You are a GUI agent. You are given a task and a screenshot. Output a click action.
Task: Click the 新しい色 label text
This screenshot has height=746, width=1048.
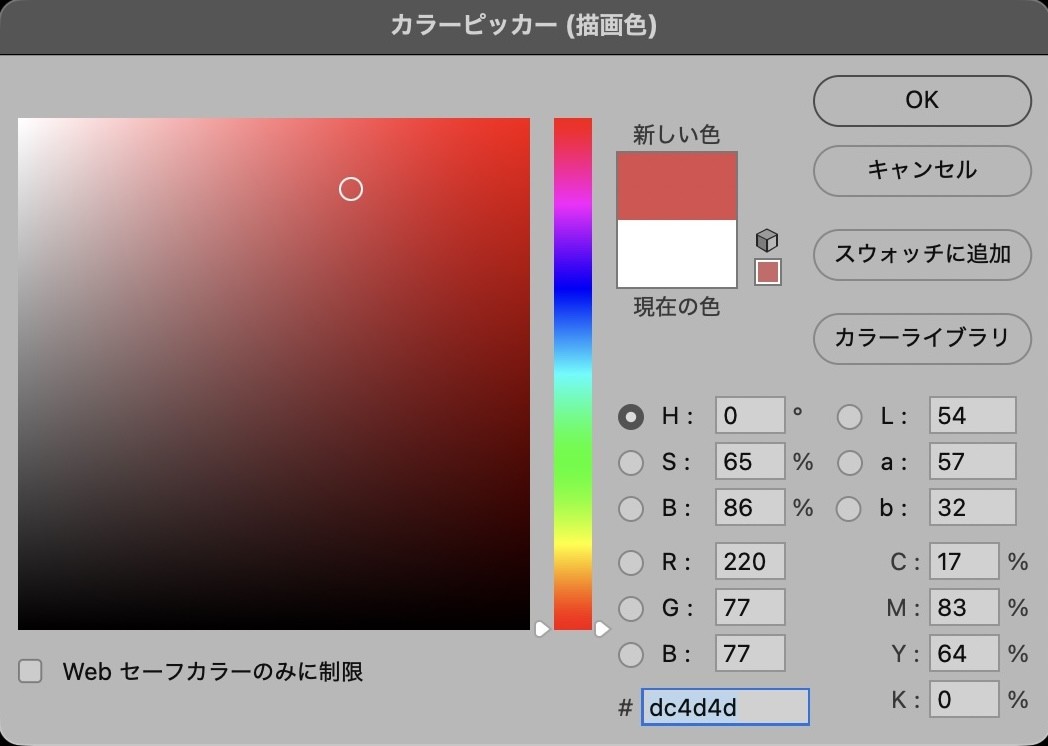click(676, 134)
